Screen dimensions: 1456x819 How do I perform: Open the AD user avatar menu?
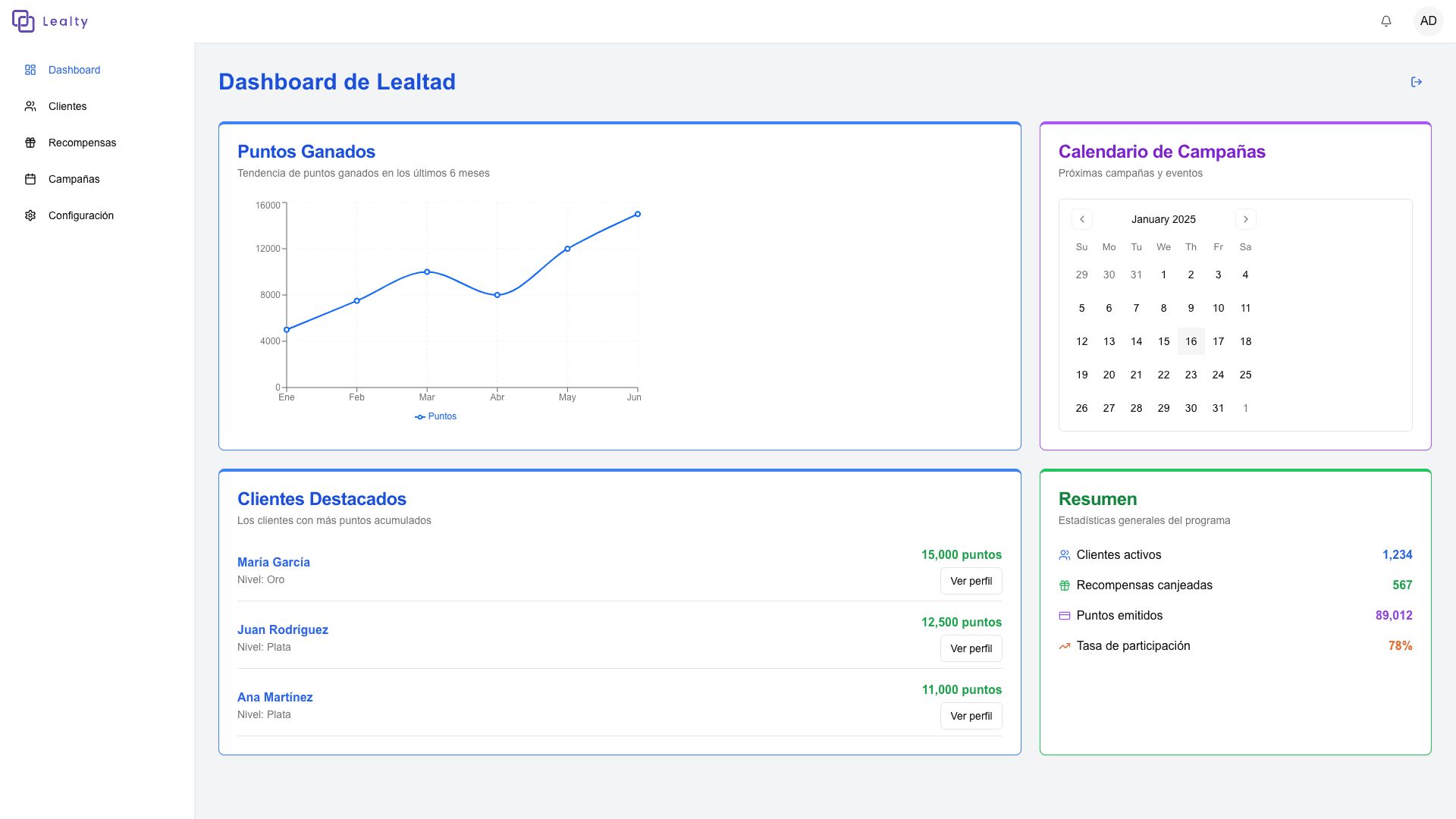[1428, 21]
